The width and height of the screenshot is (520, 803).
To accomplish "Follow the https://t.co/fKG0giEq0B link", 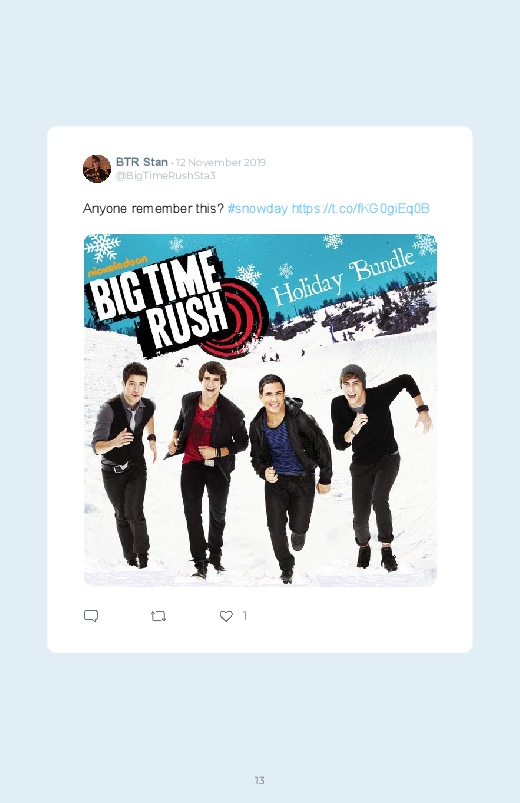I will click(360, 208).
